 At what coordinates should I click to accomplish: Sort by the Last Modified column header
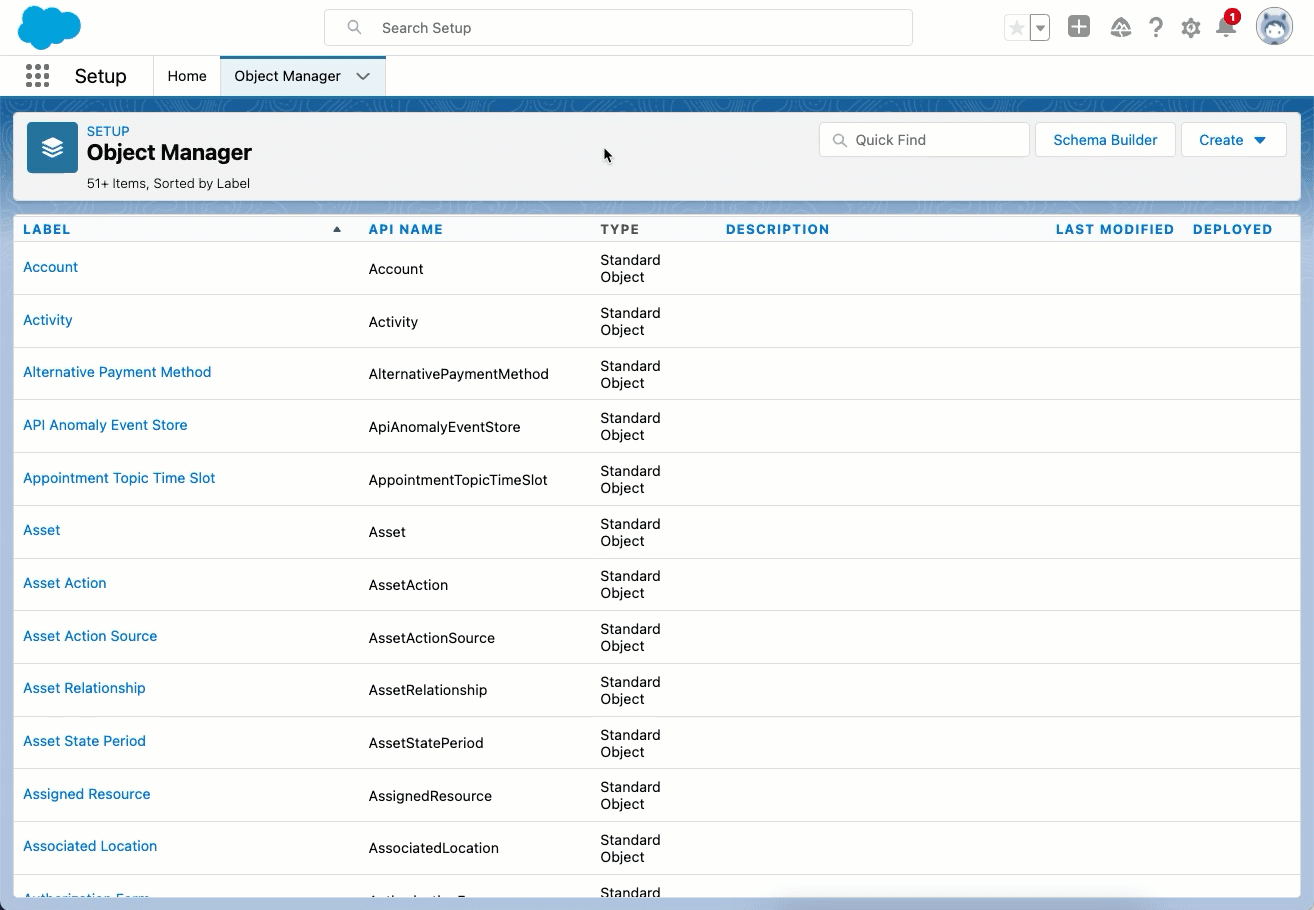[x=1115, y=229]
